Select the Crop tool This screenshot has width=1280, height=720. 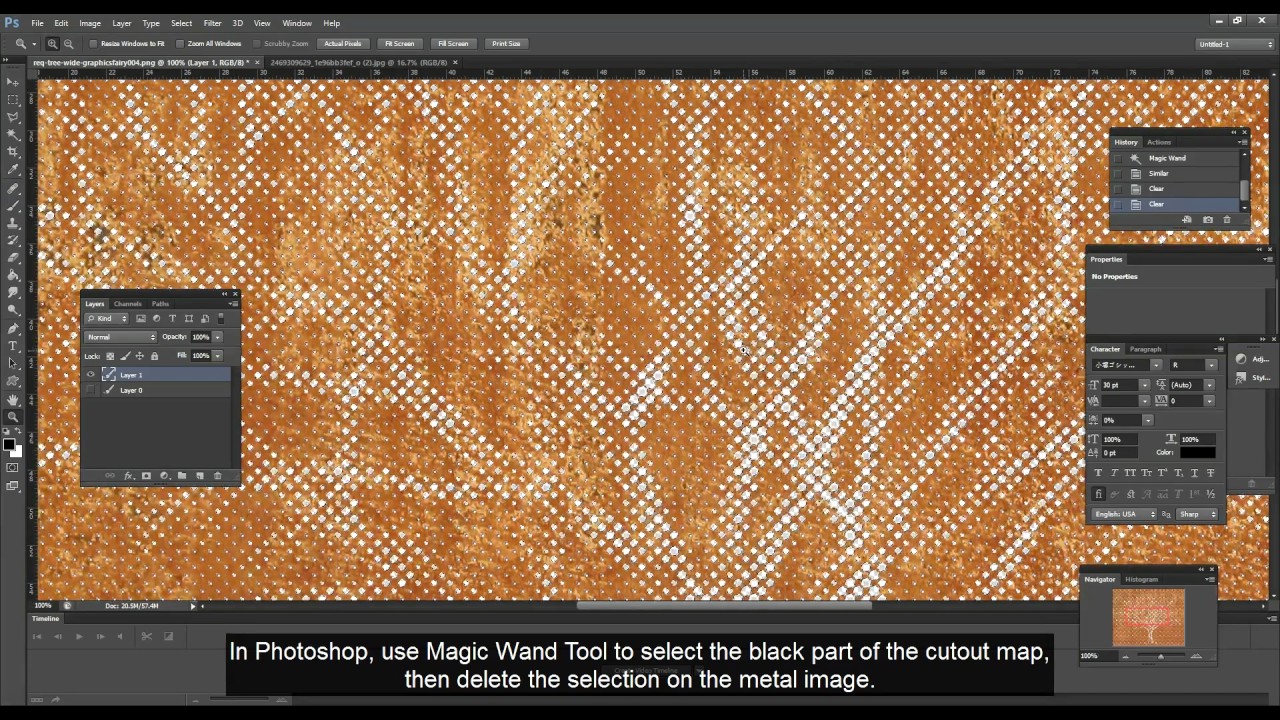click(13, 152)
